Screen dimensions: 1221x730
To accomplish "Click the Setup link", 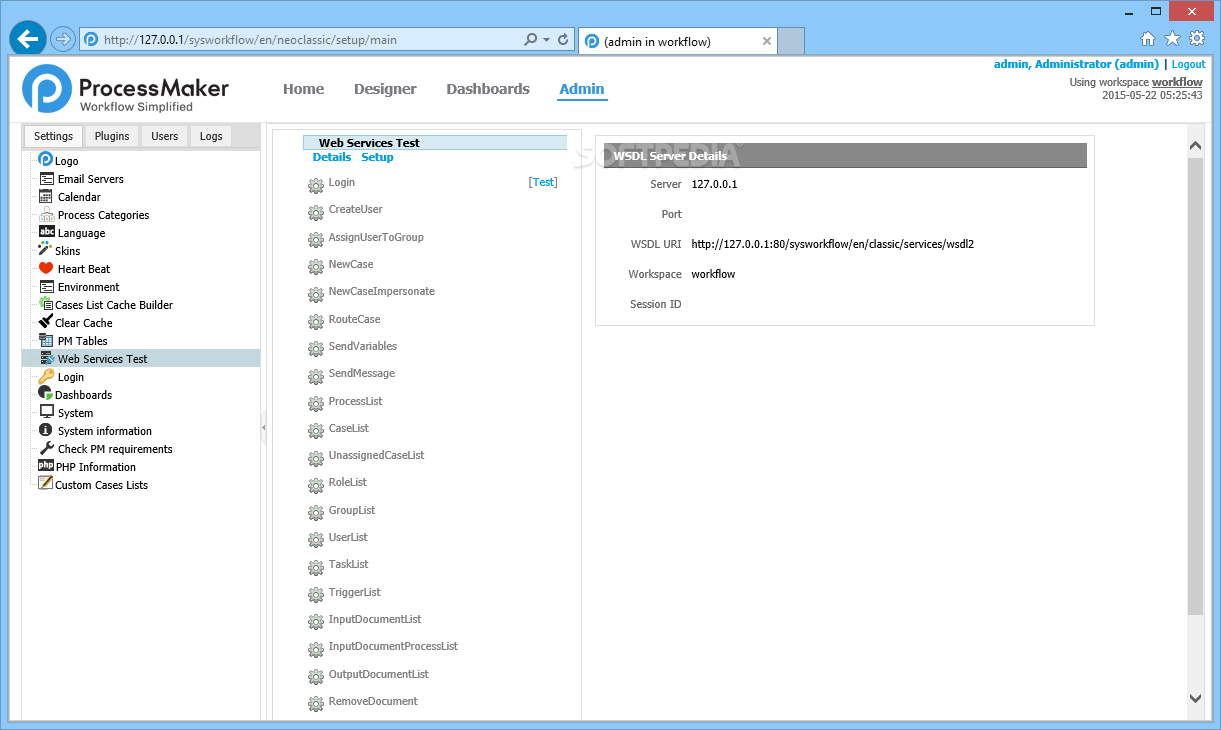I will pyautogui.click(x=377, y=157).
